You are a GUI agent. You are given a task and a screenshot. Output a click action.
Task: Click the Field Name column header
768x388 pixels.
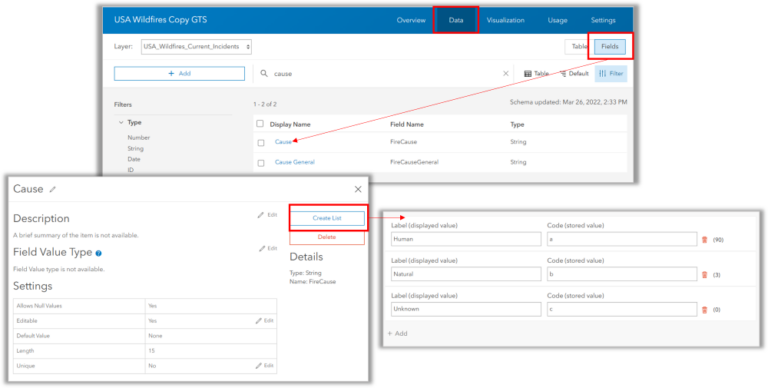click(x=407, y=124)
